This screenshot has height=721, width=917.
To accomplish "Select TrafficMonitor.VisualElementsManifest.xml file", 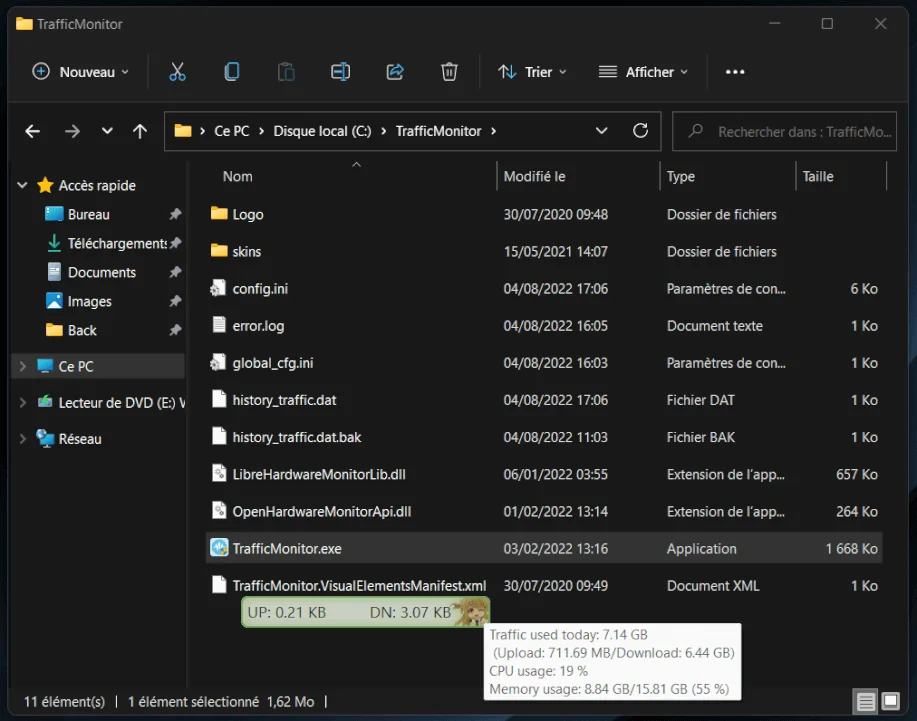I will 359,585.
